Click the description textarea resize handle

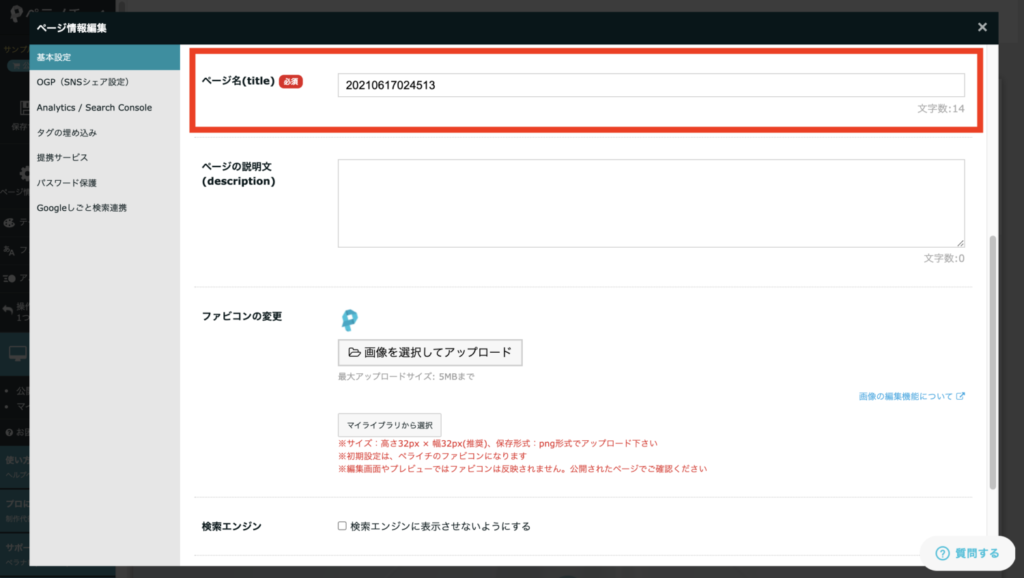click(960, 242)
